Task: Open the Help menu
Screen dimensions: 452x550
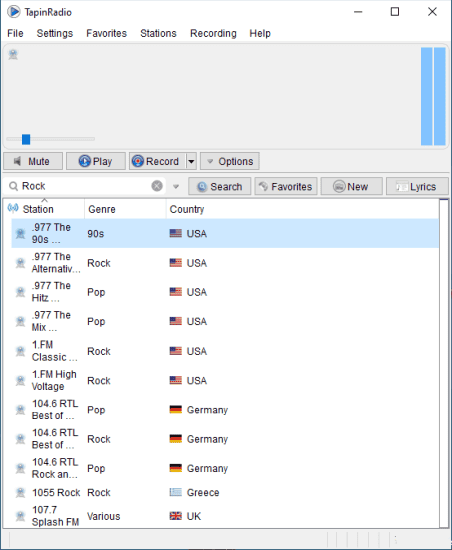Action: (260, 33)
